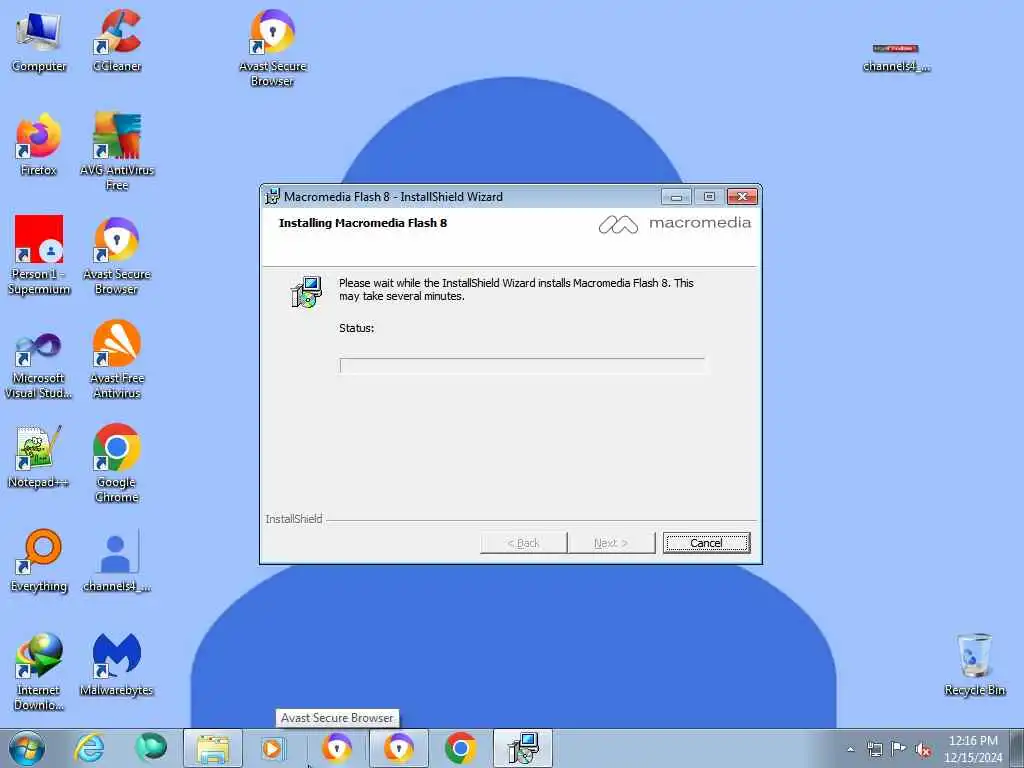Open File Explorer in the taskbar
The height and width of the screenshot is (768, 1024).
point(213,748)
